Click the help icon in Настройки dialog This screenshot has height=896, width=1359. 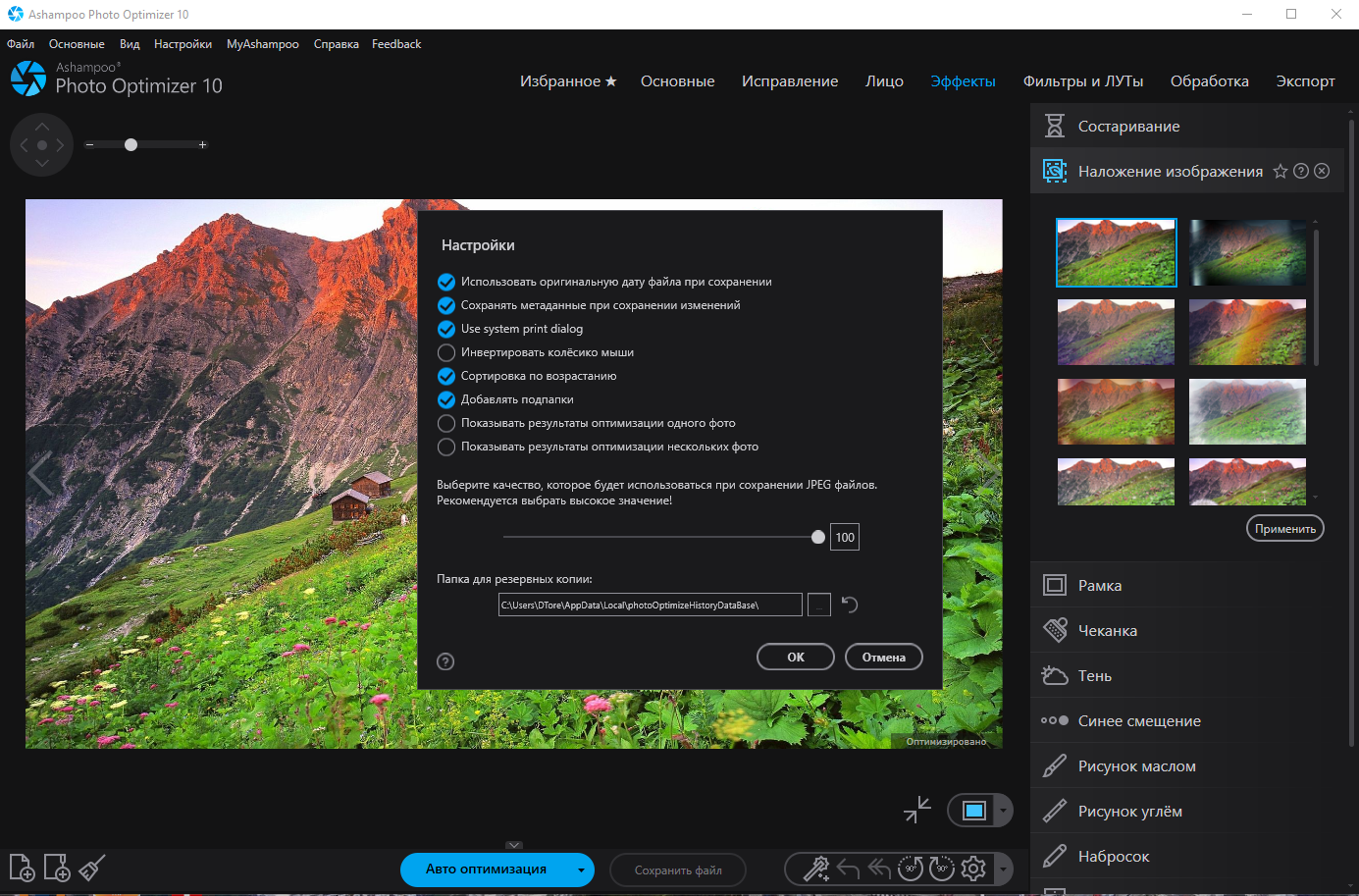[445, 661]
